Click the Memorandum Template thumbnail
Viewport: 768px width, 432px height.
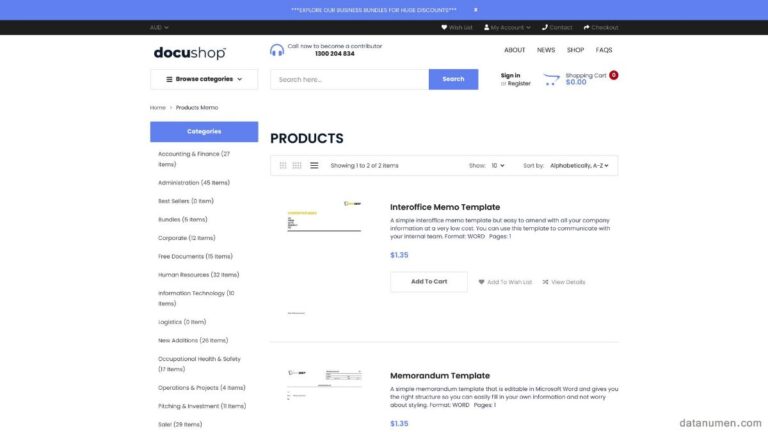[x=324, y=385]
